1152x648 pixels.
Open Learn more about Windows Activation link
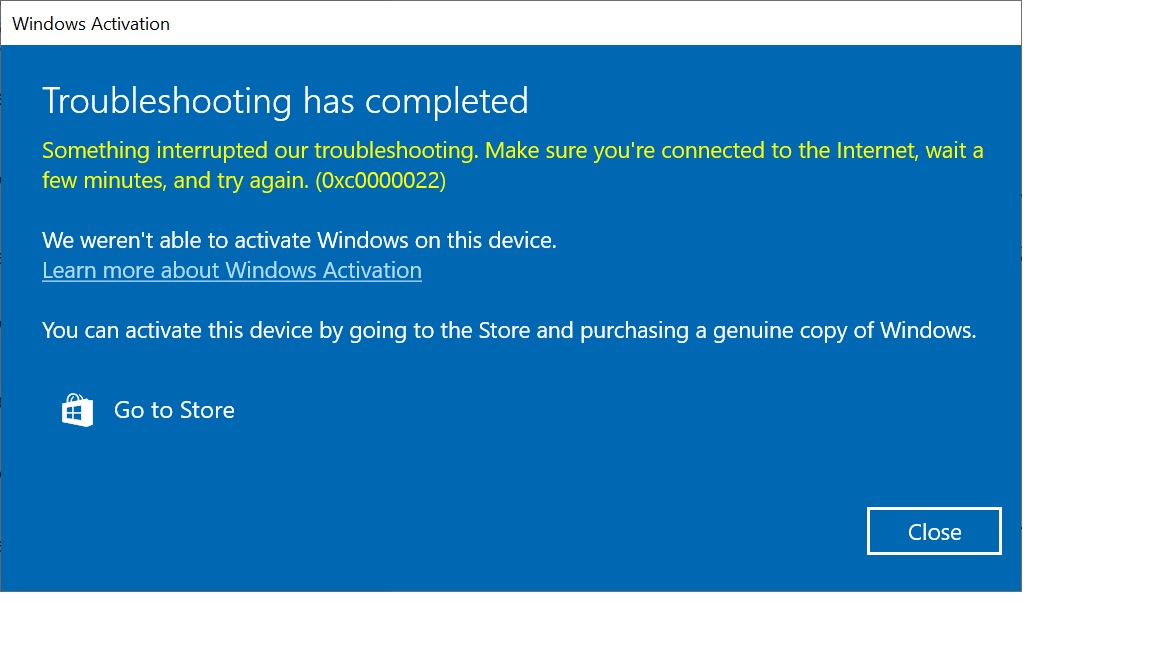(x=231, y=270)
